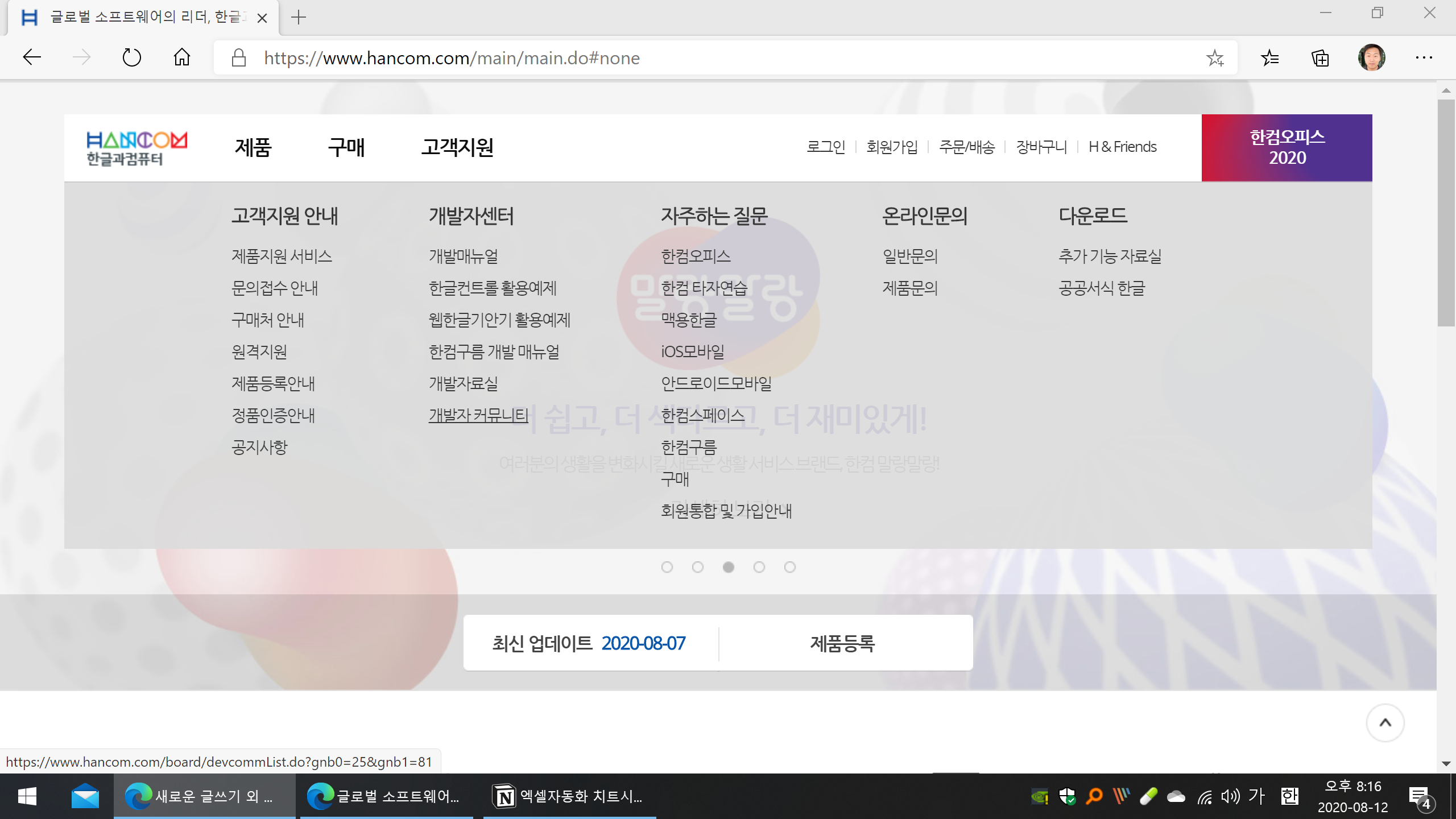
Task: Open the 제품 menu
Action: point(253,147)
